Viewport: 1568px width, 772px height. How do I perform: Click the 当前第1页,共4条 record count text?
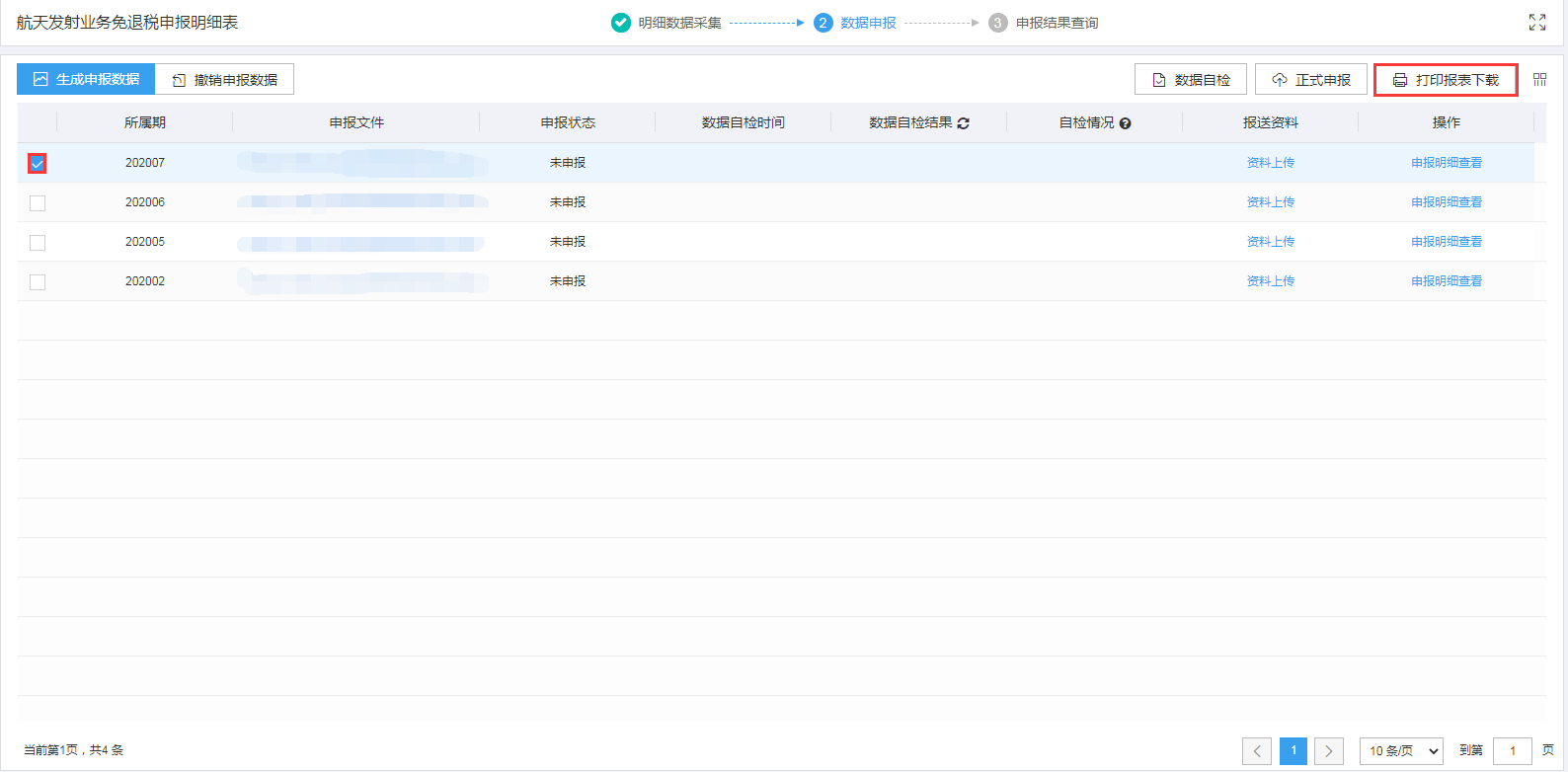[x=74, y=750]
